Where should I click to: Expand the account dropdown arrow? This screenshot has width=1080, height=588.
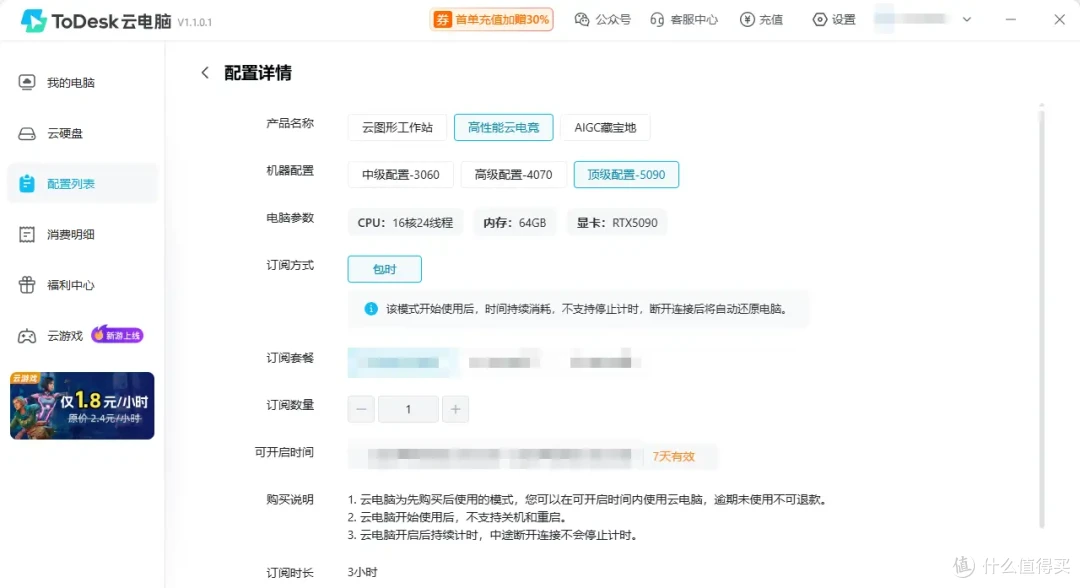click(967, 19)
